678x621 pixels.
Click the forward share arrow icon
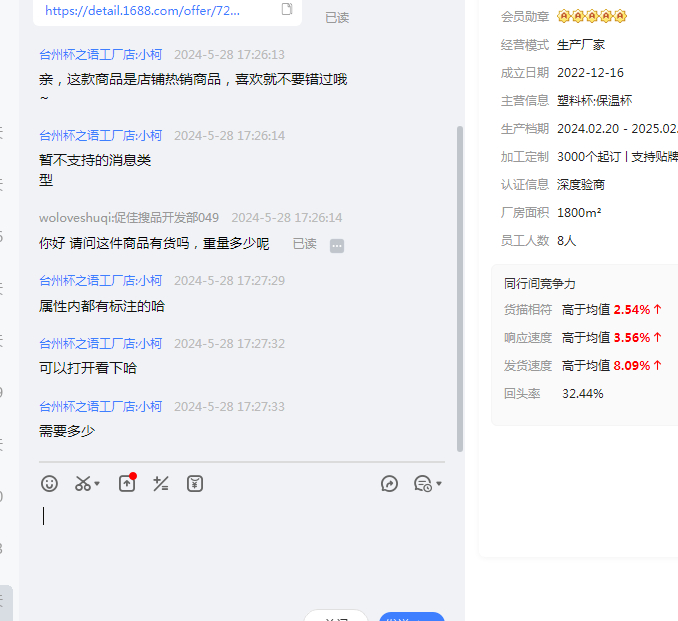(x=390, y=484)
